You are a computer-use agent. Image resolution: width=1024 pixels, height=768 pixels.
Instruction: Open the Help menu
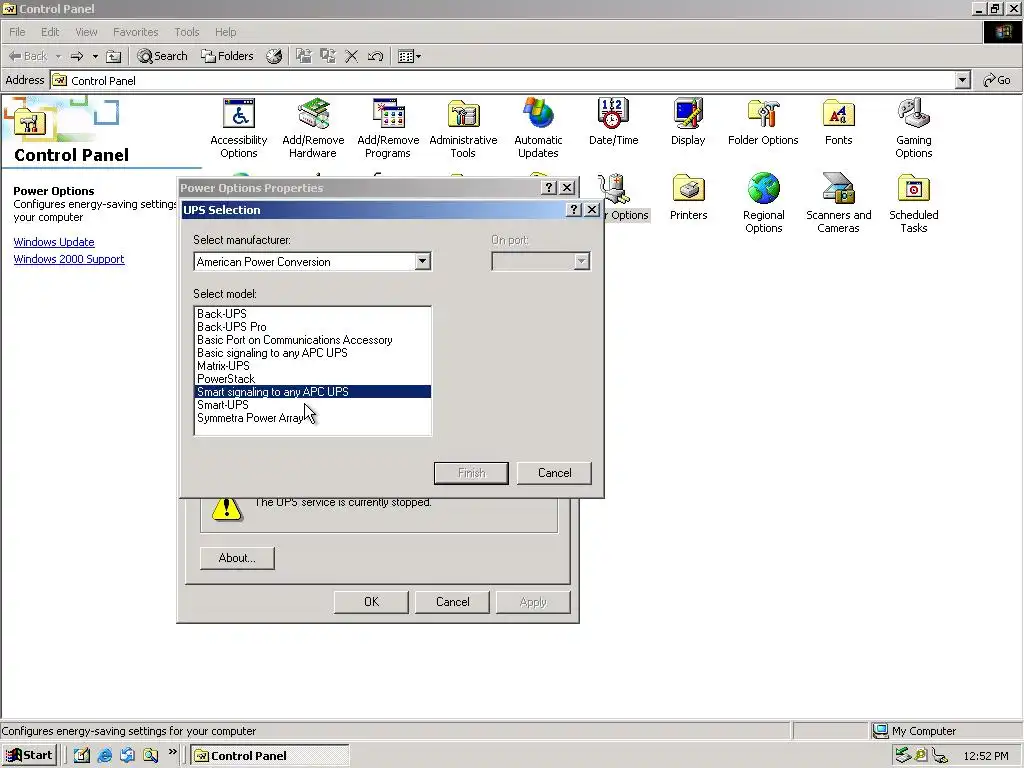pos(225,32)
